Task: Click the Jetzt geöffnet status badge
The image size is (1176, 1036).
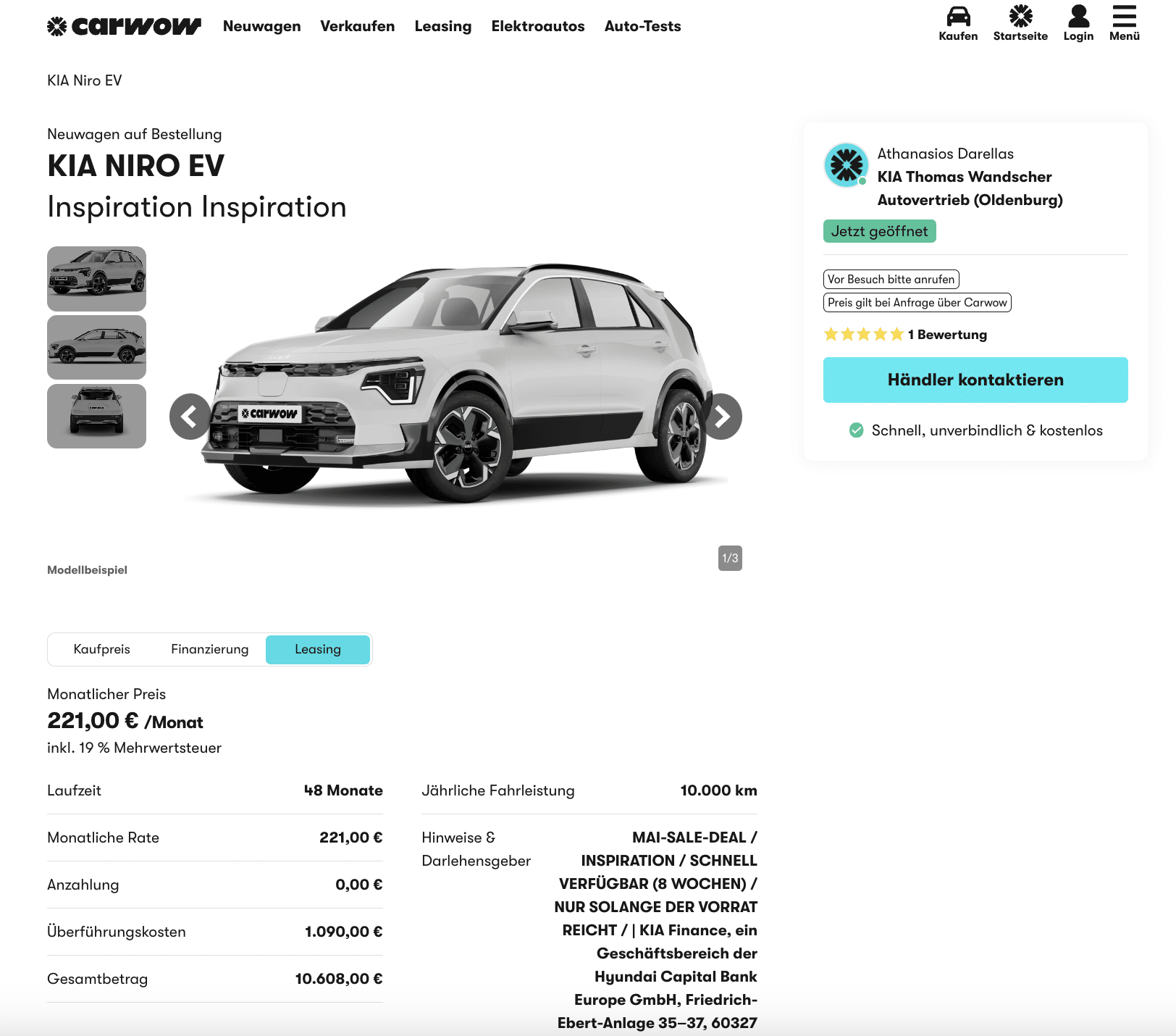Action: (x=880, y=231)
